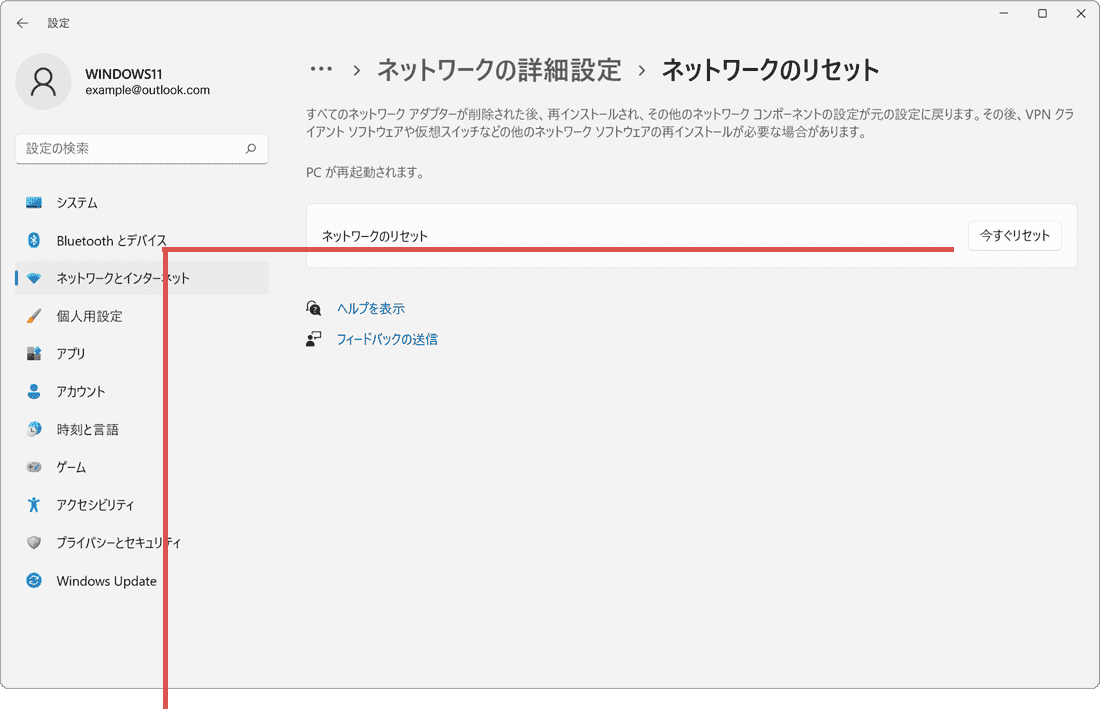Open Bluetooth とデバイス settings via its icon
Viewport: 1100px width, 709px height.
(32, 240)
